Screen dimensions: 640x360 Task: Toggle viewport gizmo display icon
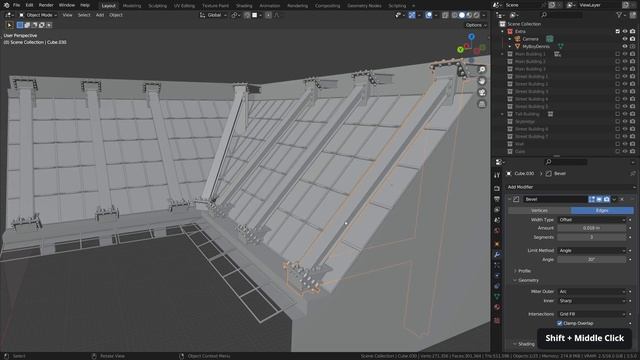[412, 15]
